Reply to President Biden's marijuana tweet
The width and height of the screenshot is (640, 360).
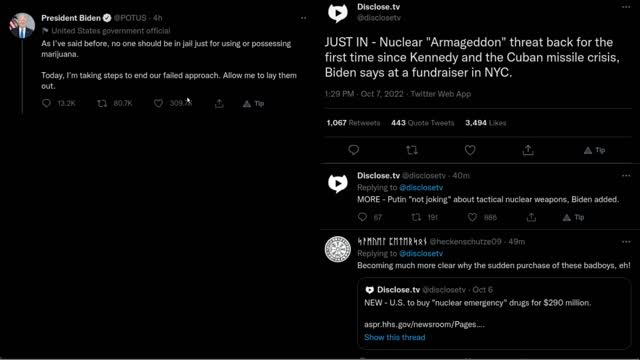(47, 103)
